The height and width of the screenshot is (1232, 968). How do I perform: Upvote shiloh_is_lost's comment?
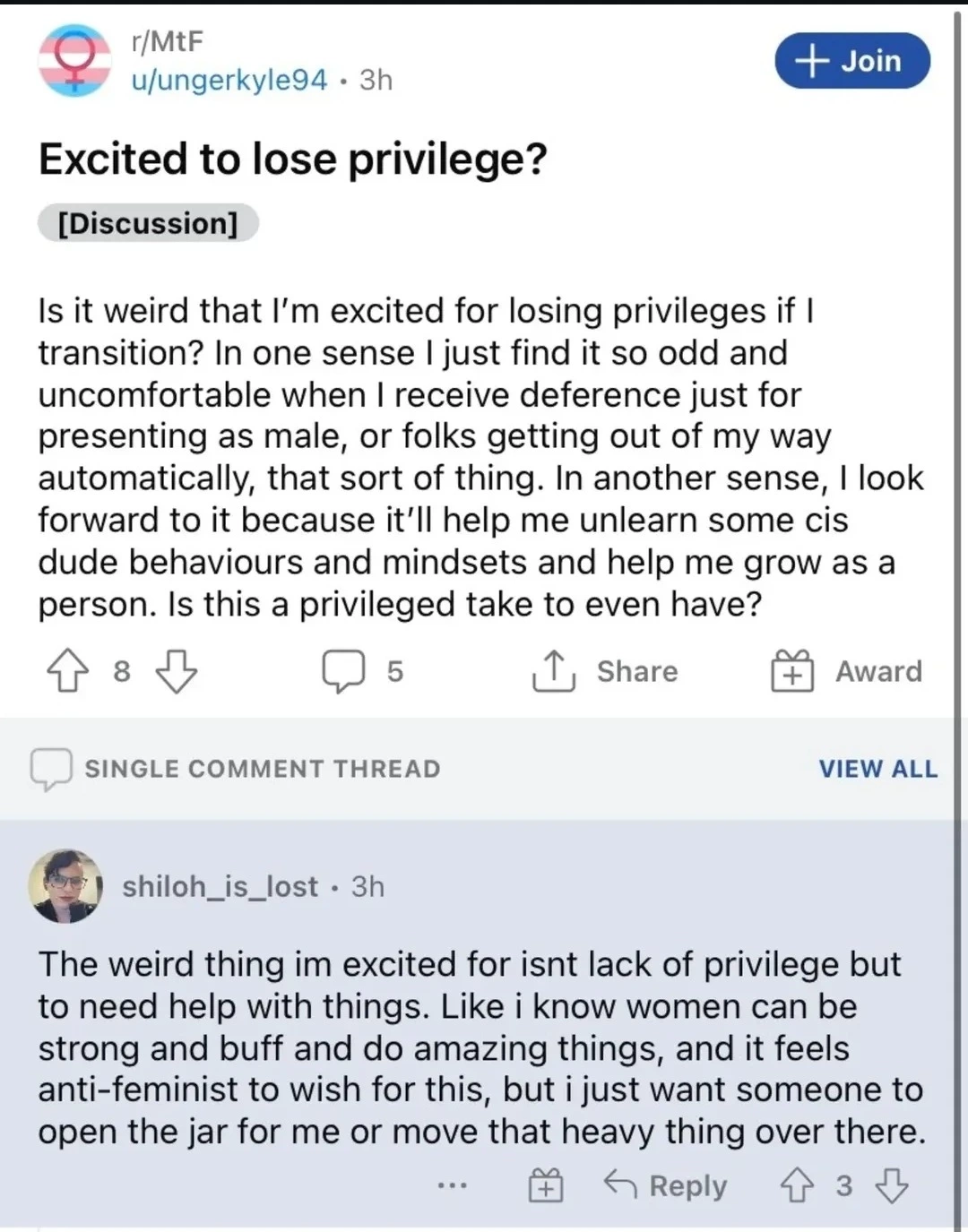[x=797, y=1186]
